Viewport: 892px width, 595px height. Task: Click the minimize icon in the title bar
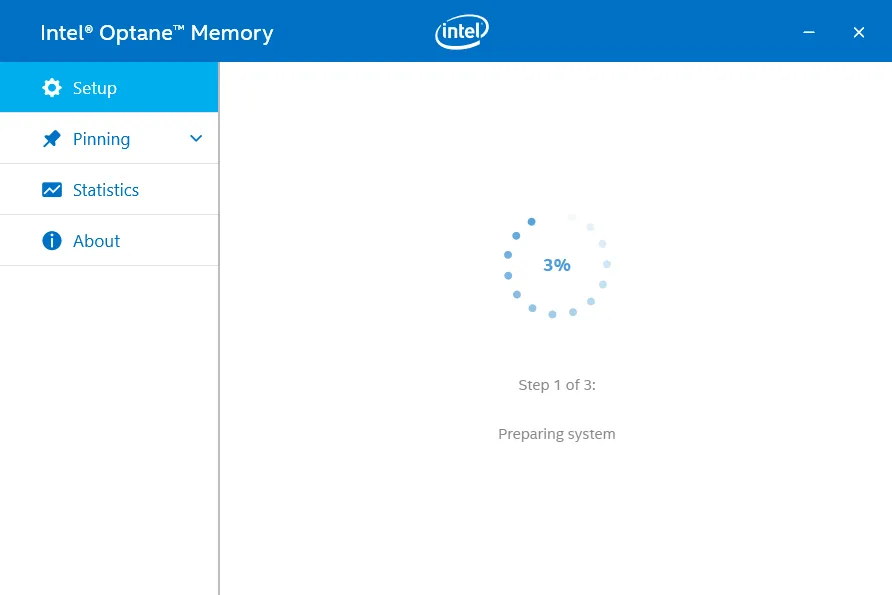(x=808, y=32)
